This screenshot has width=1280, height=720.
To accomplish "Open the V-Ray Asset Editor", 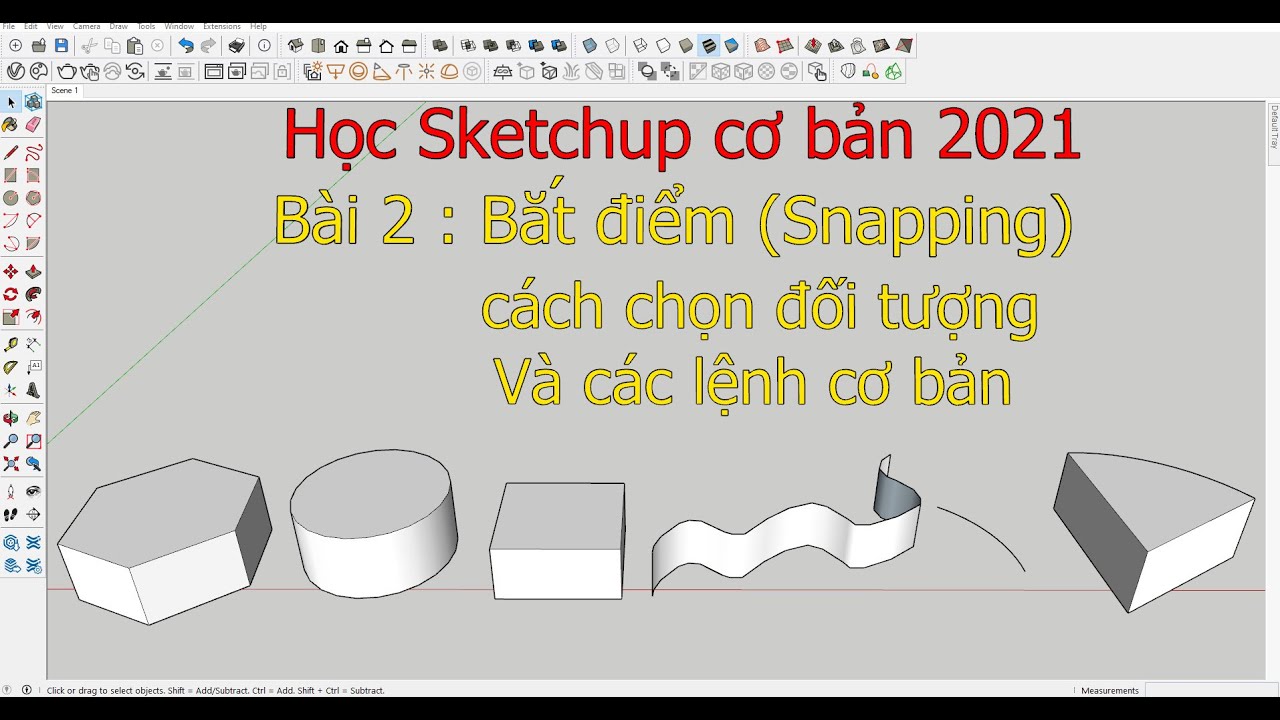I will [16, 71].
